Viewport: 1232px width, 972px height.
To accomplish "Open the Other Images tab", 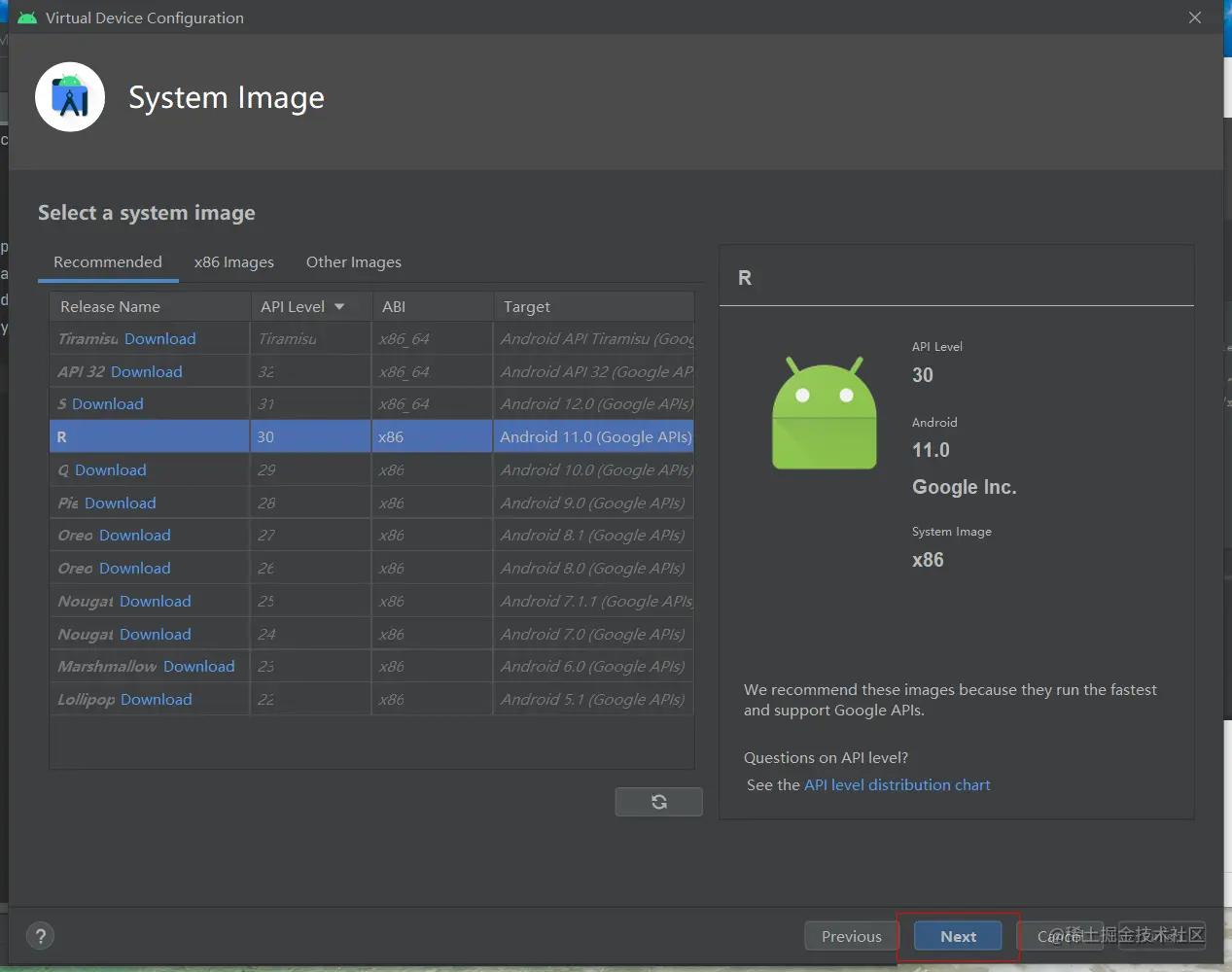I will 354,262.
